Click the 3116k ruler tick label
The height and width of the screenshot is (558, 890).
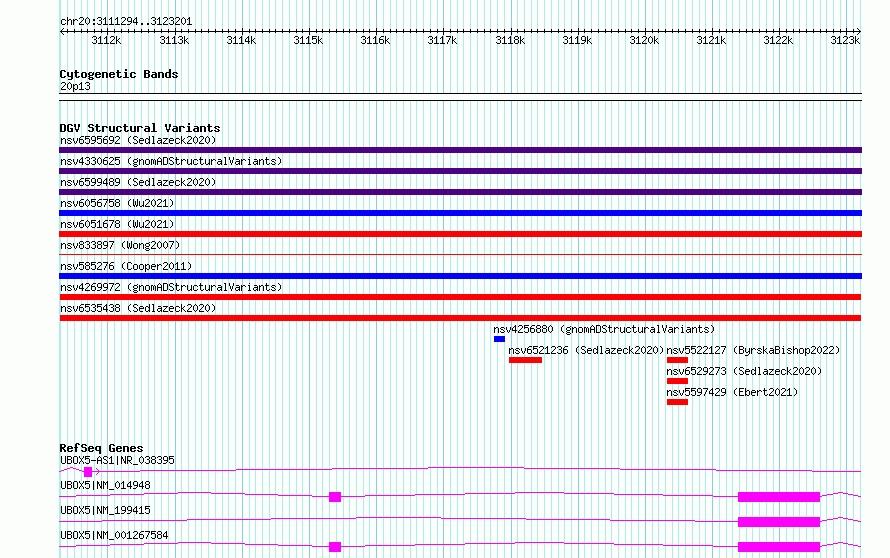375,40
